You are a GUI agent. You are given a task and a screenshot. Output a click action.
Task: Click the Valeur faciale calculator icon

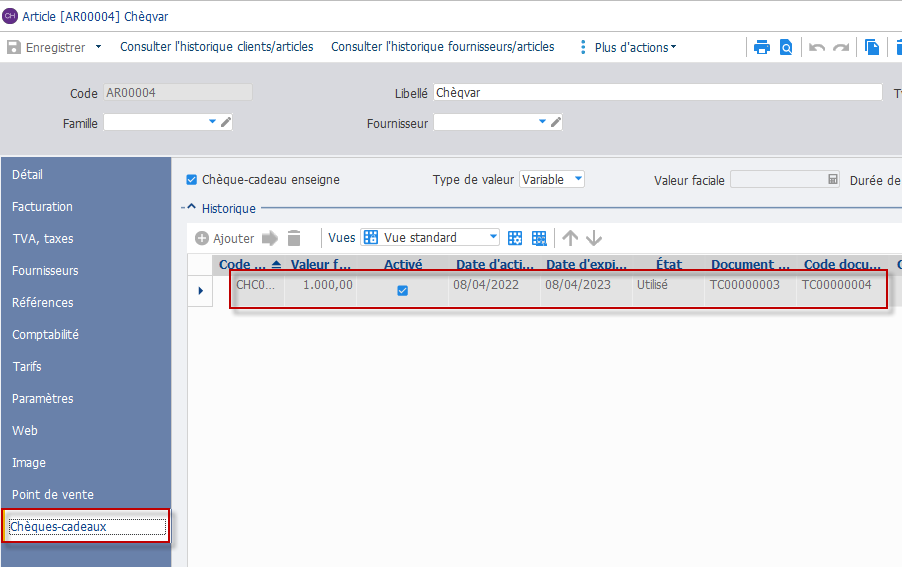pyautogui.click(x=832, y=179)
